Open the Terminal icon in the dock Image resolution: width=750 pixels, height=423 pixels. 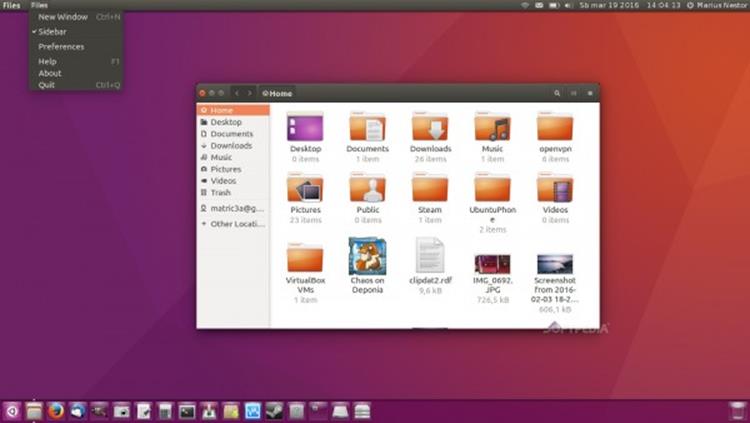(187, 410)
